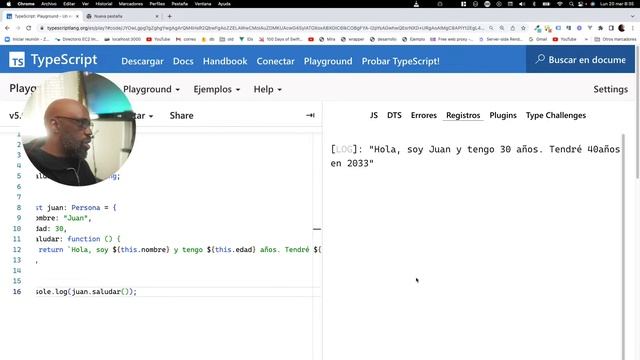Switch to the JS output tab
This screenshot has width=640, height=360.
point(373,116)
